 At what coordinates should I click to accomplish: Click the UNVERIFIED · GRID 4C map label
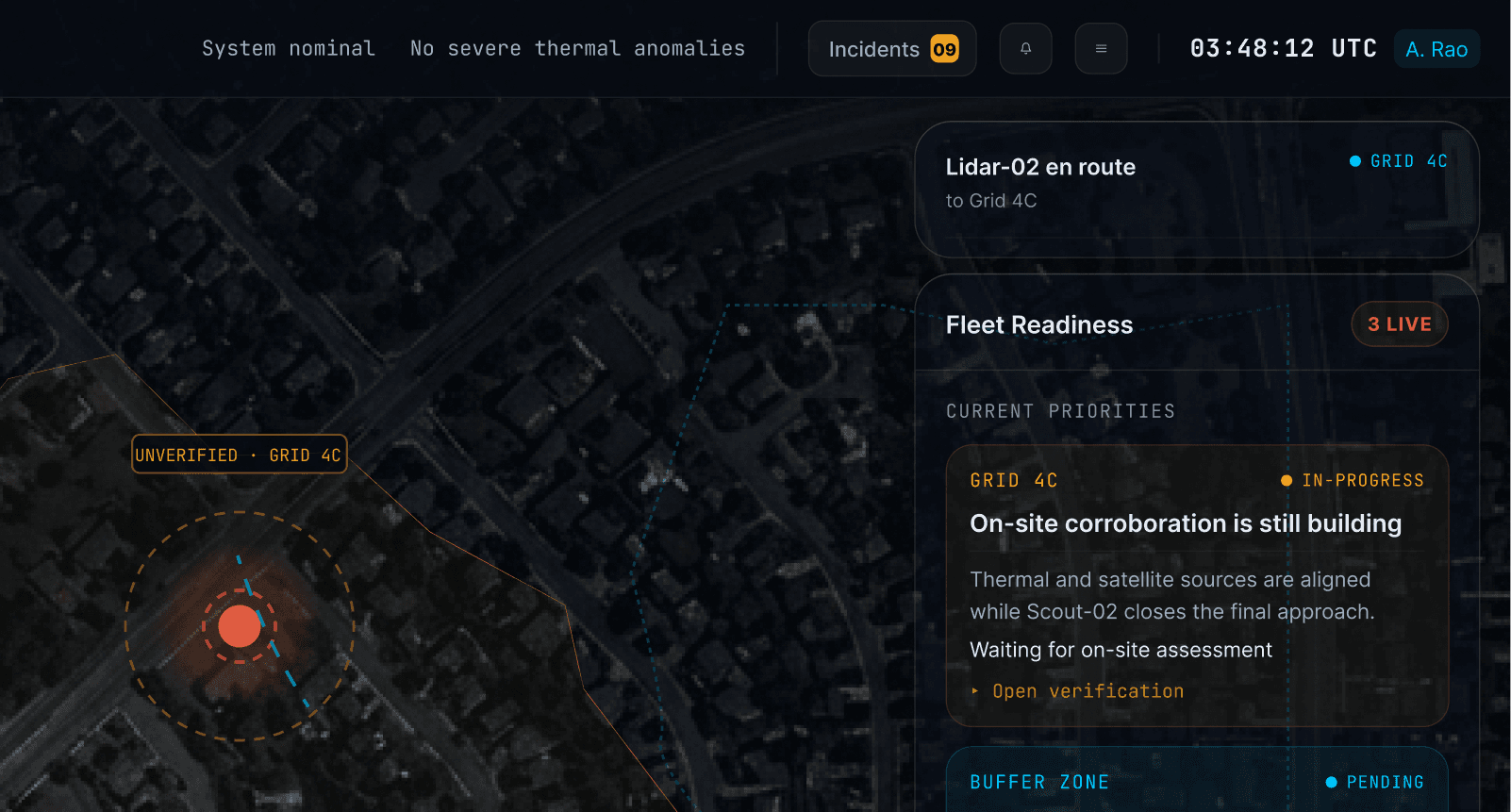coord(240,455)
